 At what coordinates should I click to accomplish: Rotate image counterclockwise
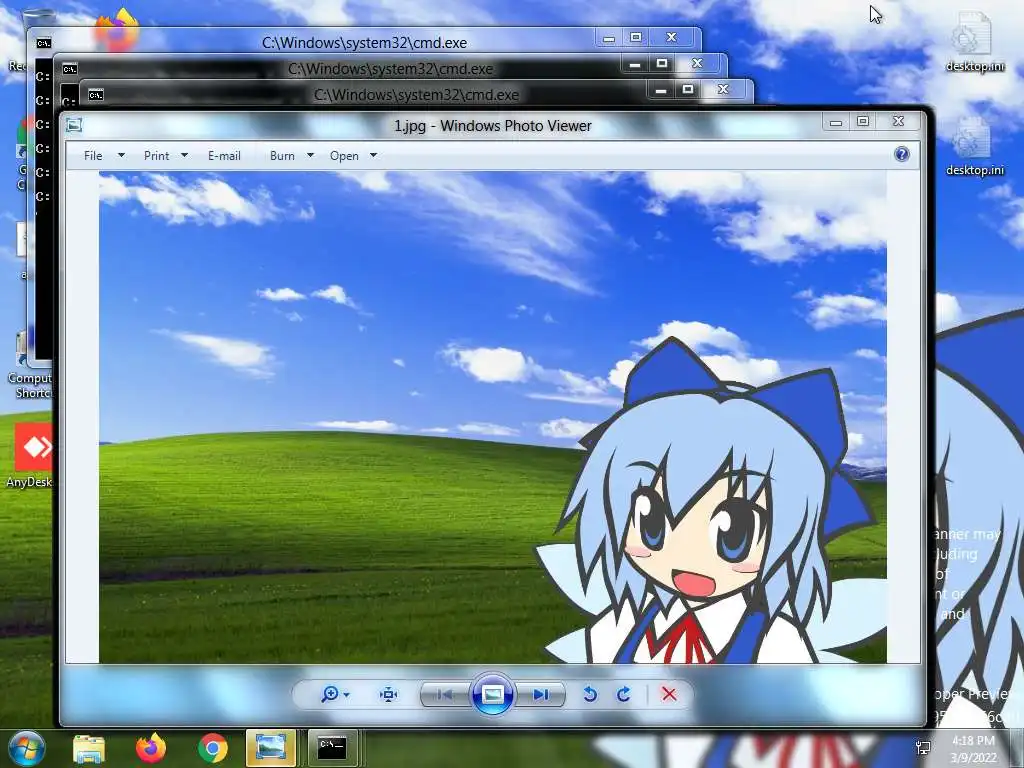click(x=590, y=694)
